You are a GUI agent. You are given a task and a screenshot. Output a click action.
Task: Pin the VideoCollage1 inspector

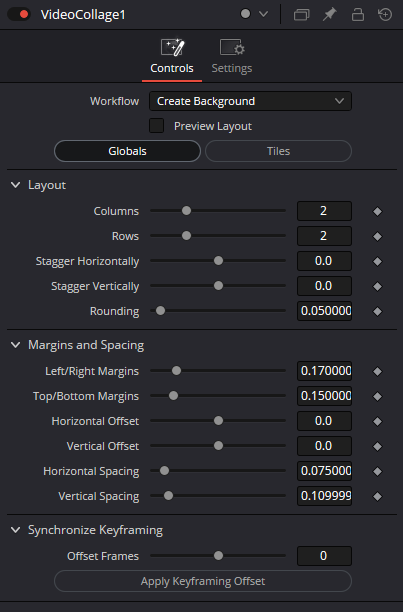(x=330, y=15)
